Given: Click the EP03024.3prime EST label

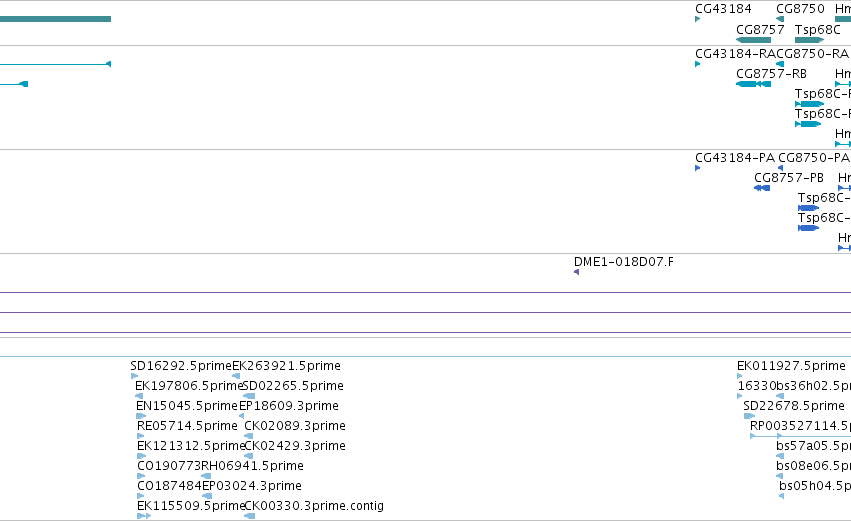Looking at the screenshot, I should [x=252, y=486].
